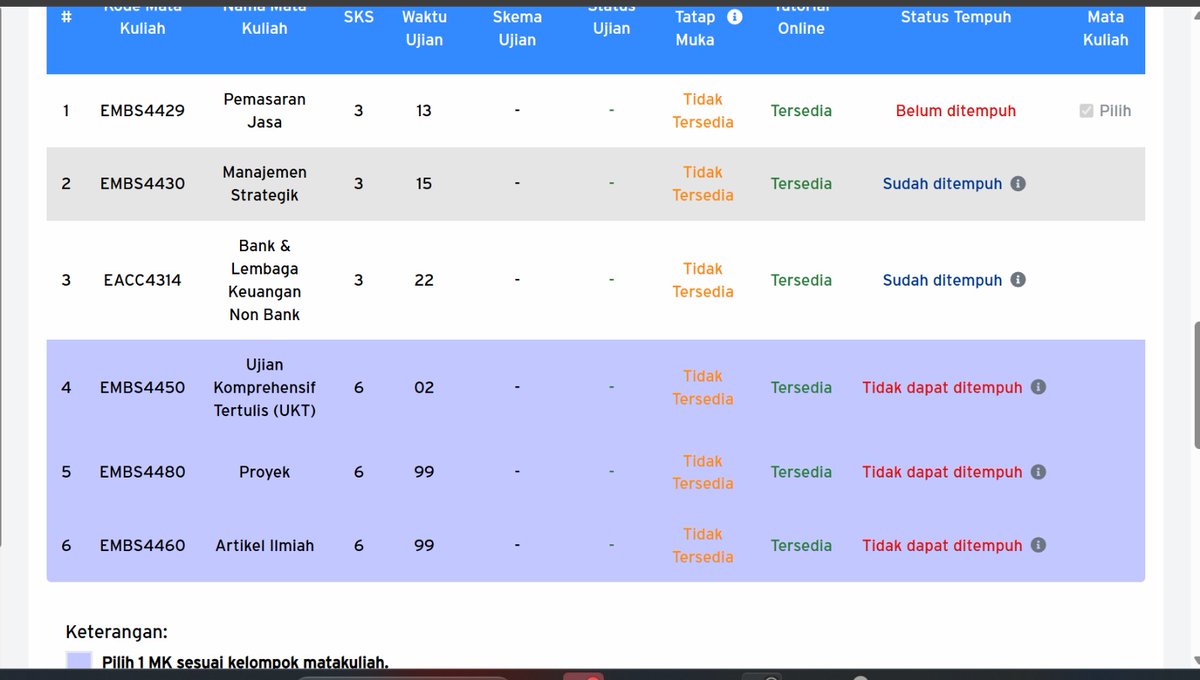Select the course name Manajemen Strategik

click(x=265, y=184)
